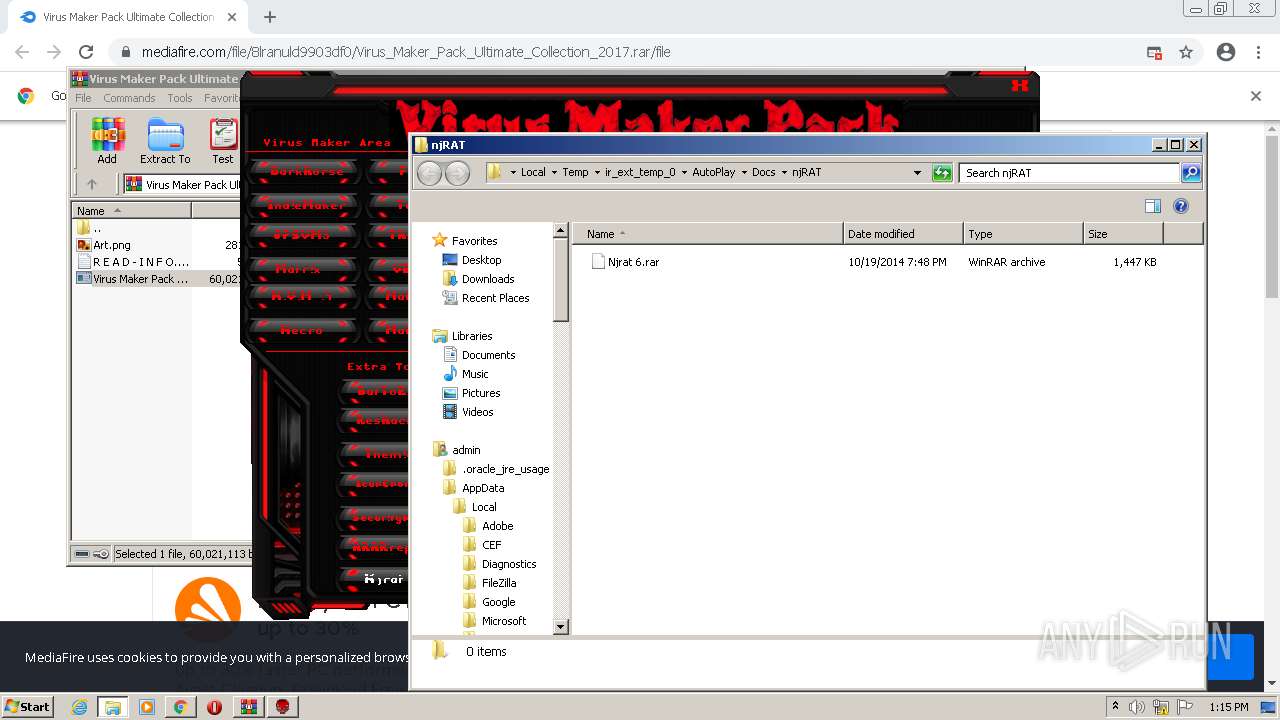Screen dimensions: 1280x720
Task: Refresh the njRAT folder view
Action: tap(942, 173)
